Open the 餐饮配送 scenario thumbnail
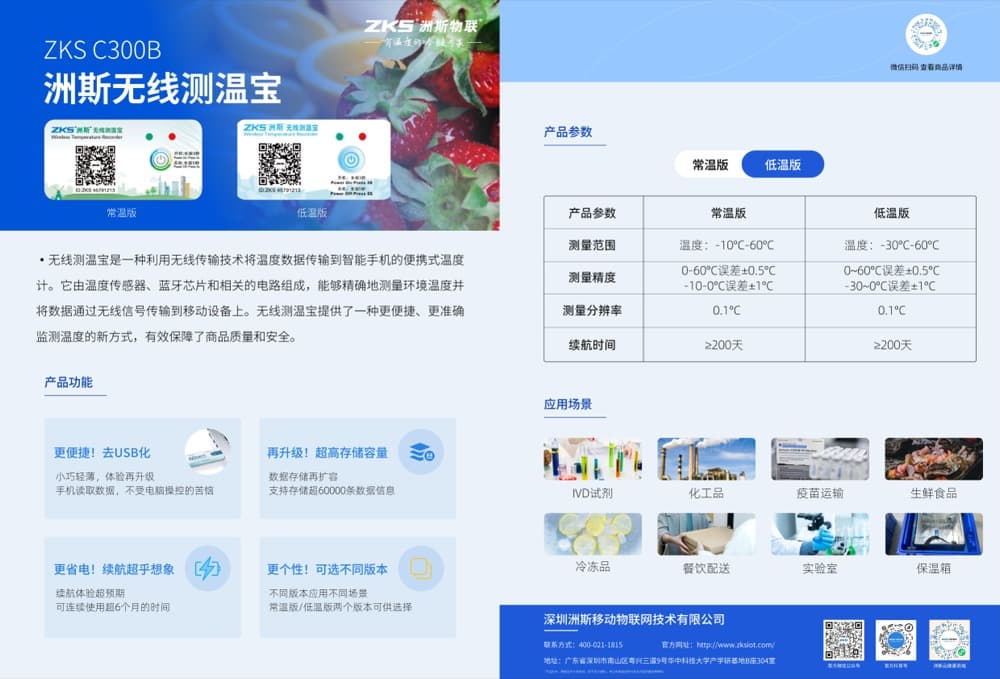 [x=706, y=534]
